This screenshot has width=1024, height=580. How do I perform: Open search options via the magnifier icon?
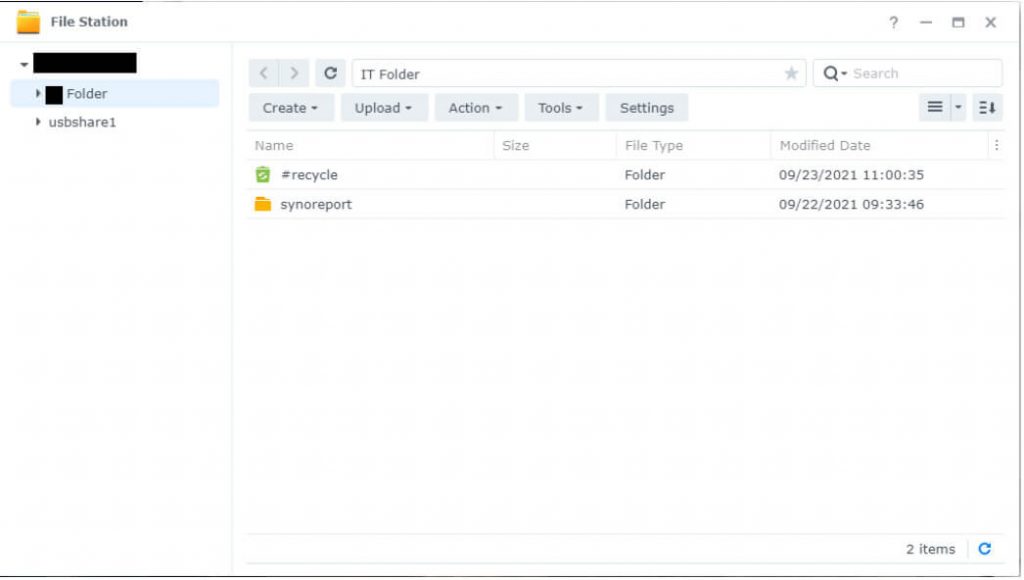tap(834, 73)
